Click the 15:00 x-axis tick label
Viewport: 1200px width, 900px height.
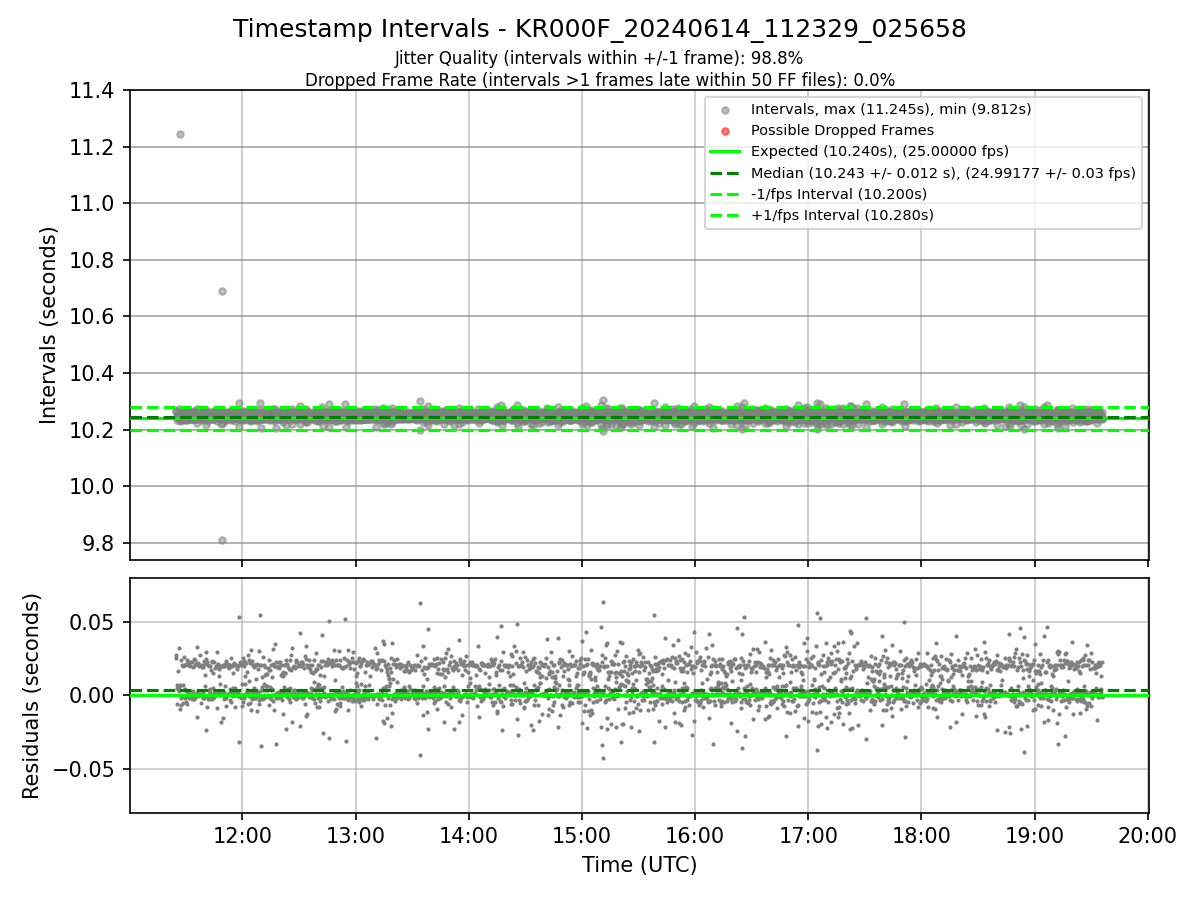click(x=581, y=834)
